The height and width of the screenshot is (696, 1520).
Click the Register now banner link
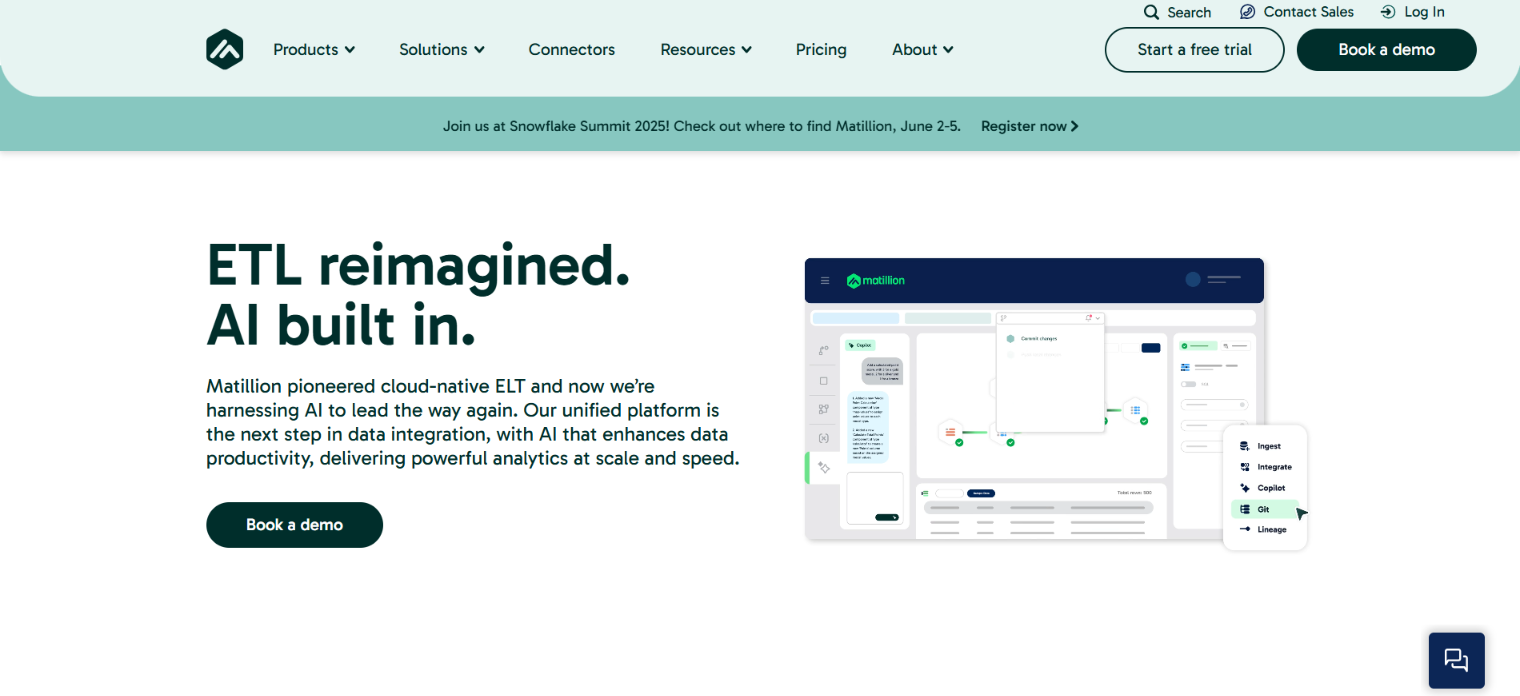click(x=1030, y=126)
